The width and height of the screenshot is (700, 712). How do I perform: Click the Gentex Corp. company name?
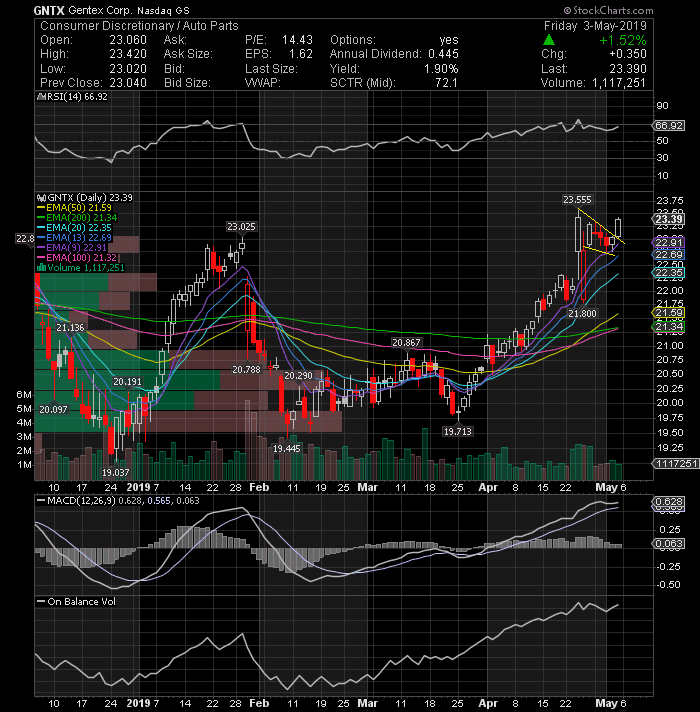coord(100,10)
